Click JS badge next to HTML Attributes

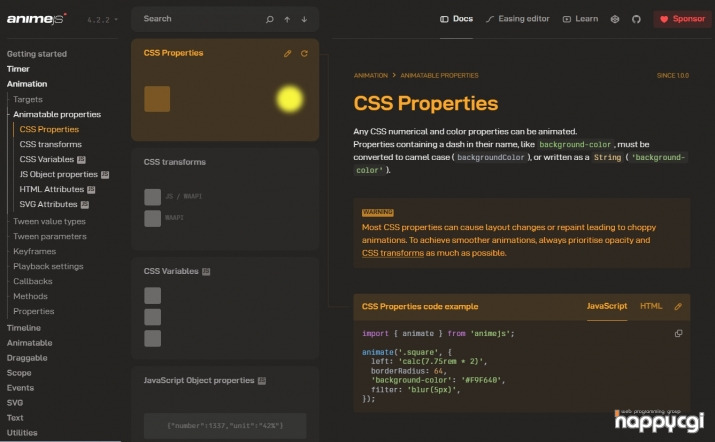pos(91,190)
